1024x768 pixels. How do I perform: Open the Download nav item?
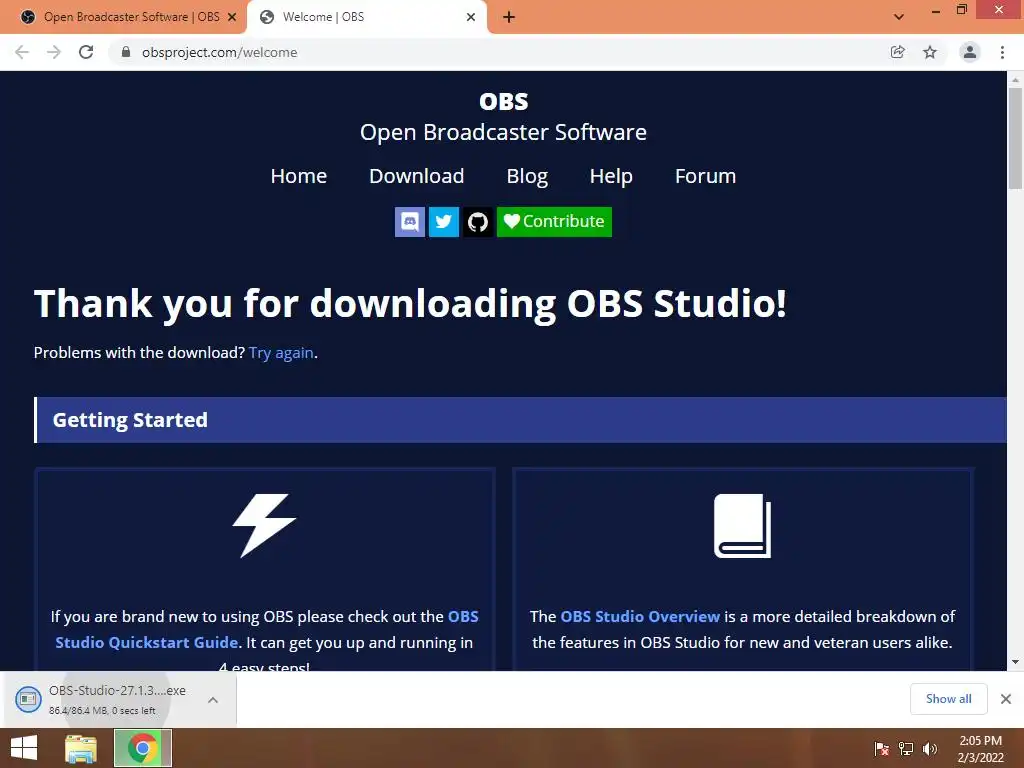[x=417, y=176]
